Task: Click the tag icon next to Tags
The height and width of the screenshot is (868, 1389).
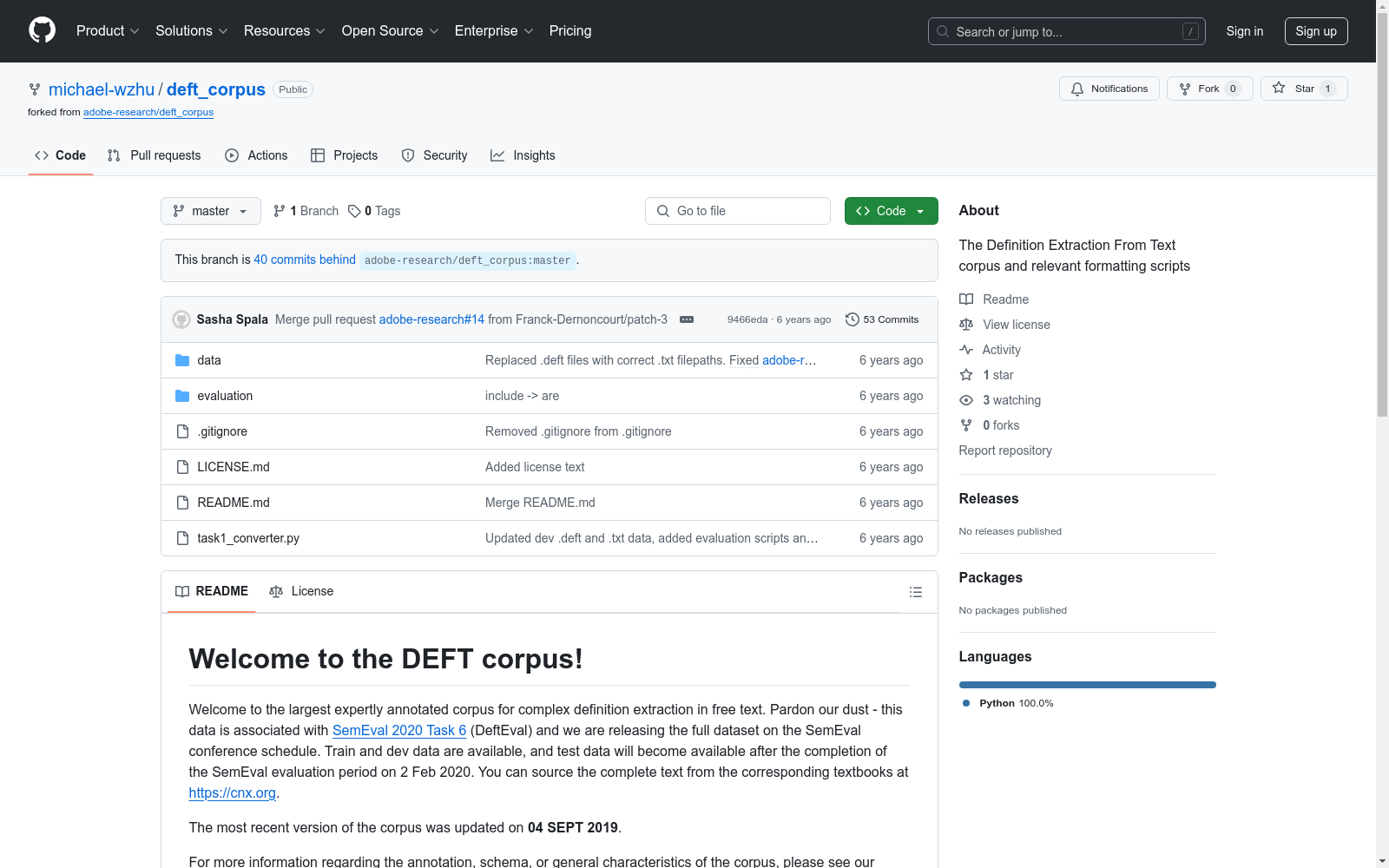Action: [354, 211]
